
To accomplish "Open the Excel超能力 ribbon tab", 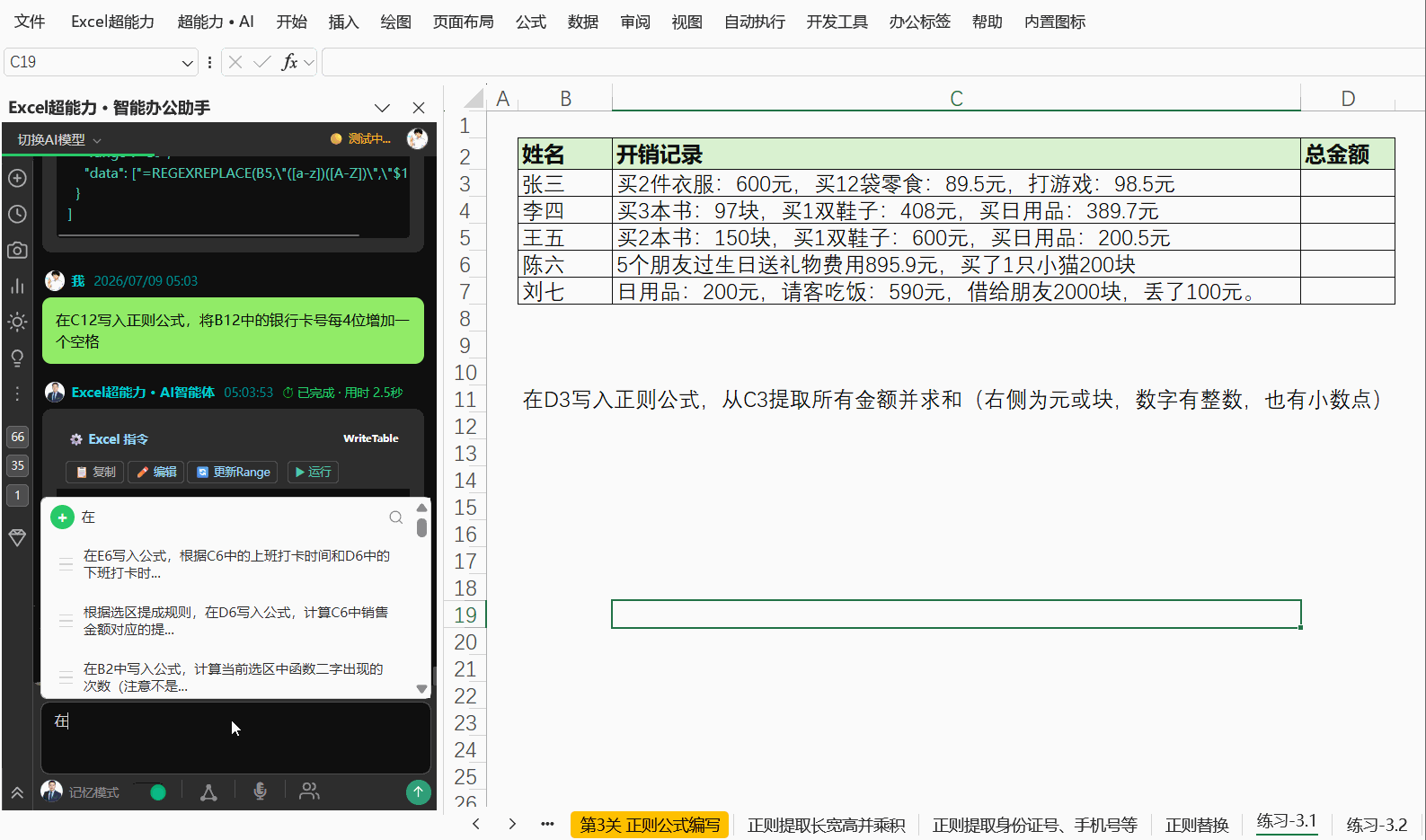I will 112,22.
